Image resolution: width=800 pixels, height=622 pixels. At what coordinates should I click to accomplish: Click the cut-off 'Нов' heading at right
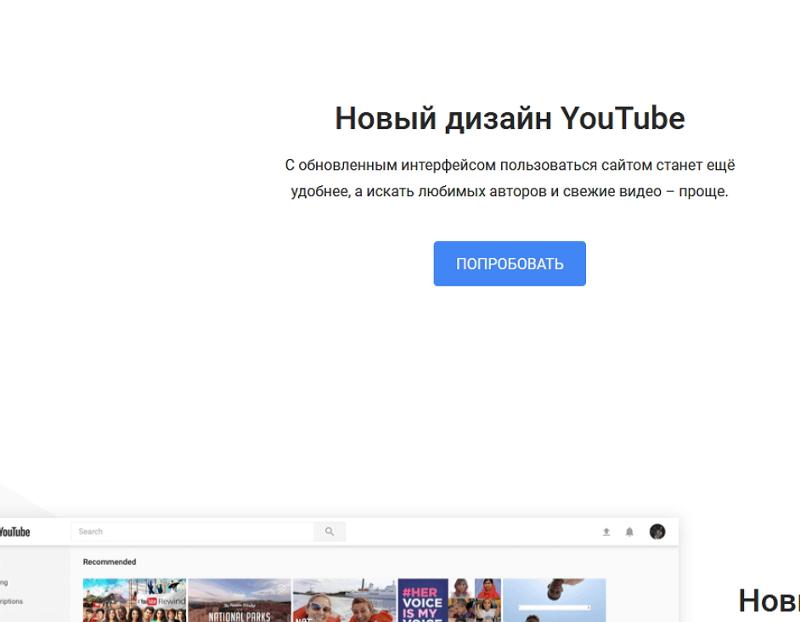[768, 600]
